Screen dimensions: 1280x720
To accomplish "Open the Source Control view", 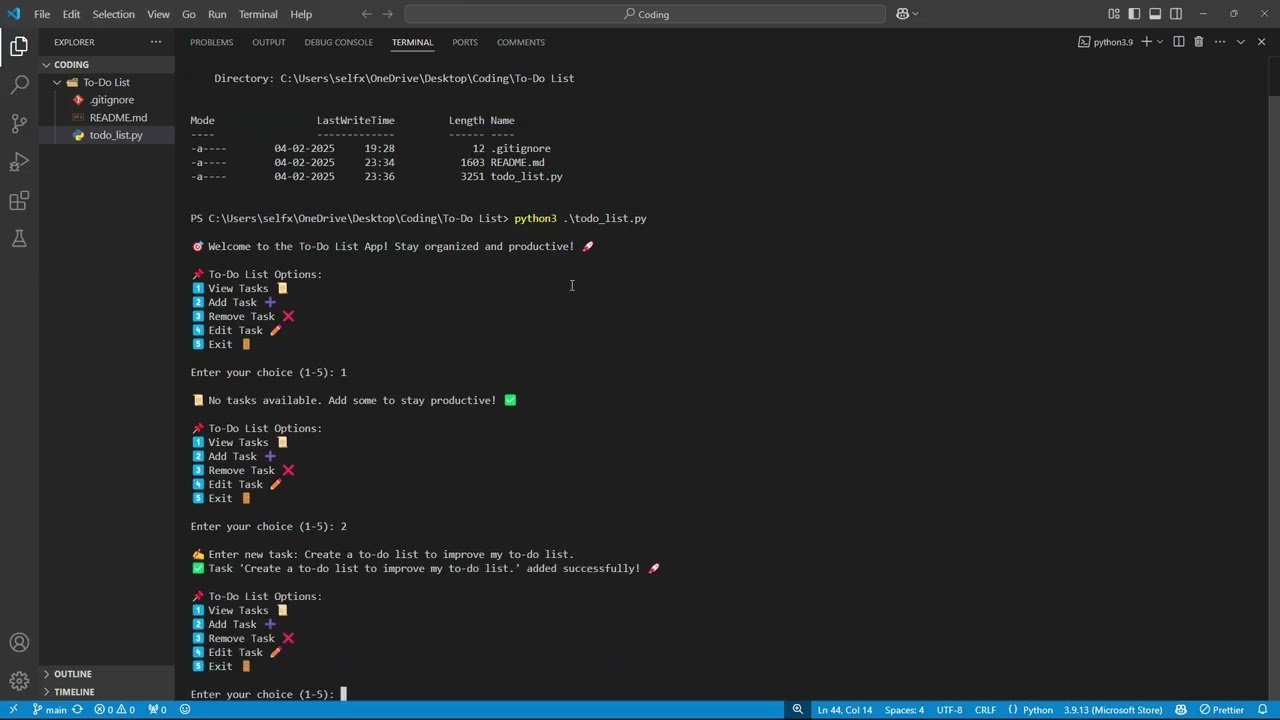I will tap(19, 122).
